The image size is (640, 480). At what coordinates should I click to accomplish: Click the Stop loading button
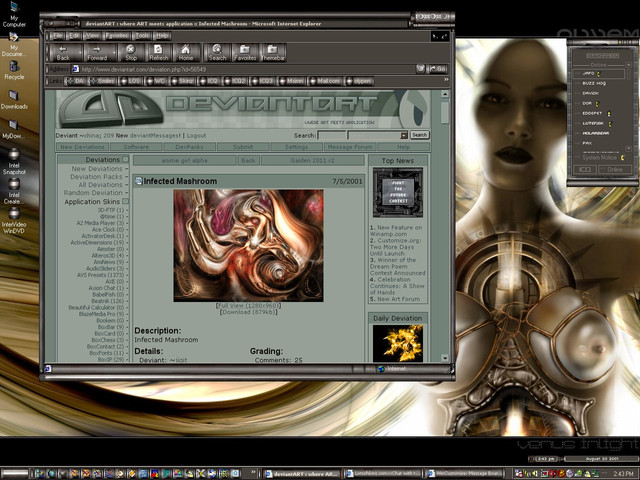[131, 51]
